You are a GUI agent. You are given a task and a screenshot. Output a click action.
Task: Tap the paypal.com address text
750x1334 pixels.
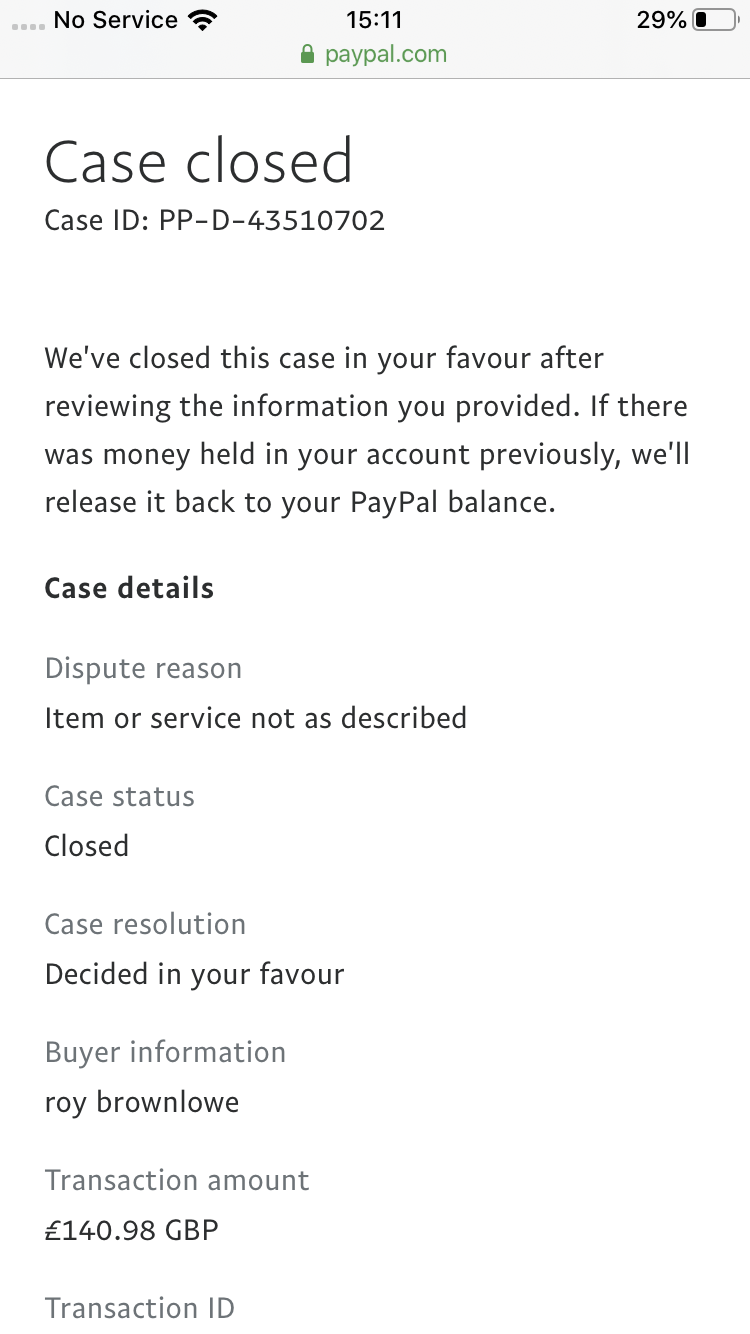(386, 54)
